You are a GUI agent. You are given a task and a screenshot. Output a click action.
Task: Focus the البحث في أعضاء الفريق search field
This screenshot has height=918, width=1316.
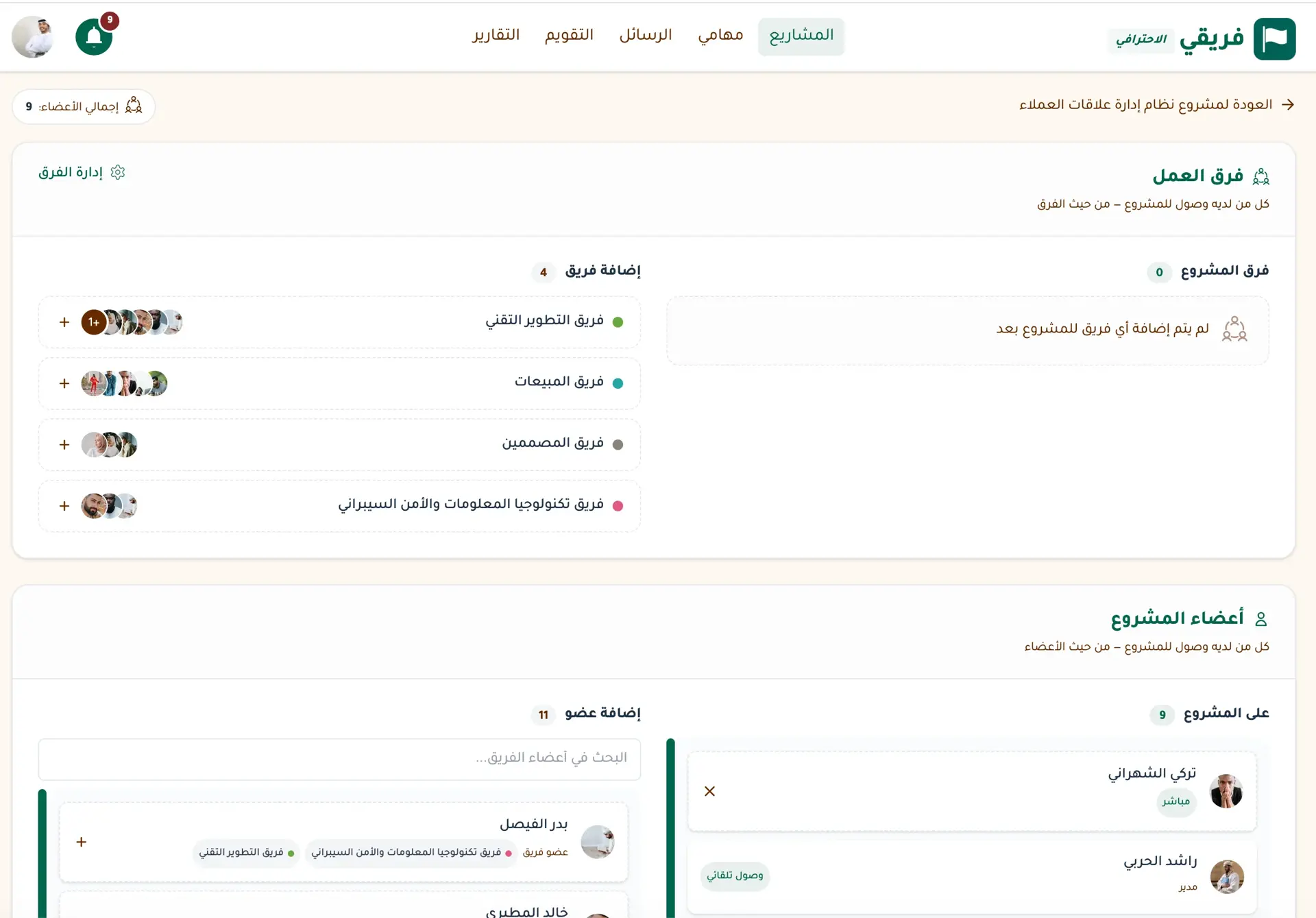point(339,759)
